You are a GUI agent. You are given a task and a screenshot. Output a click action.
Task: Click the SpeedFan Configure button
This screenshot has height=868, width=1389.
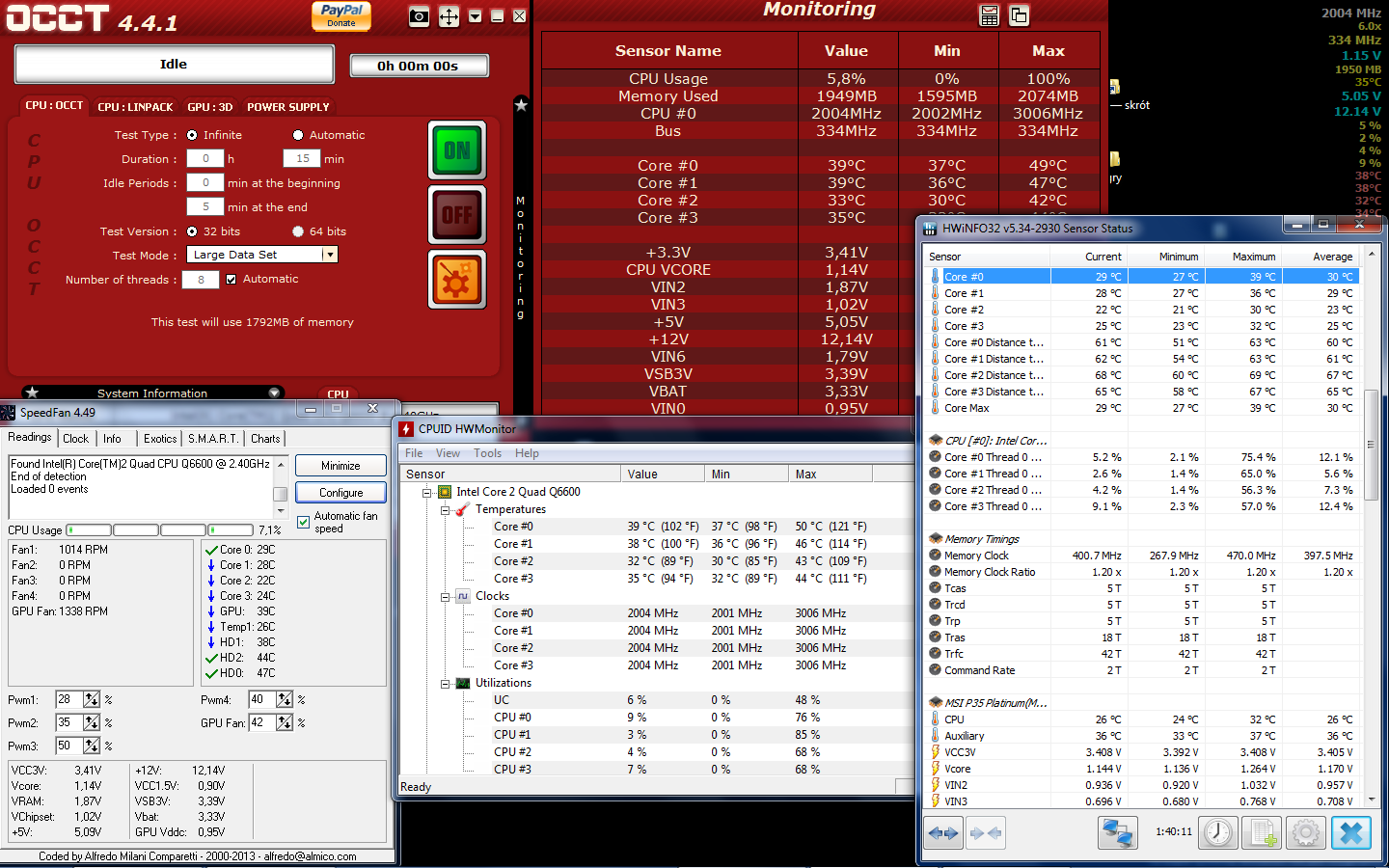tap(340, 493)
